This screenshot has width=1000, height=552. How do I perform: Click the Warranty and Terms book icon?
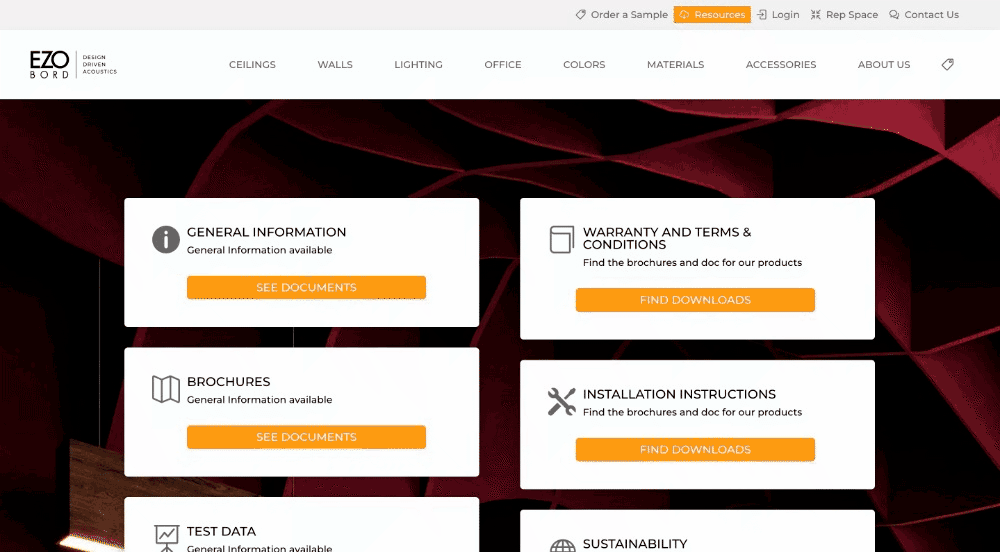pyautogui.click(x=562, y=240)
